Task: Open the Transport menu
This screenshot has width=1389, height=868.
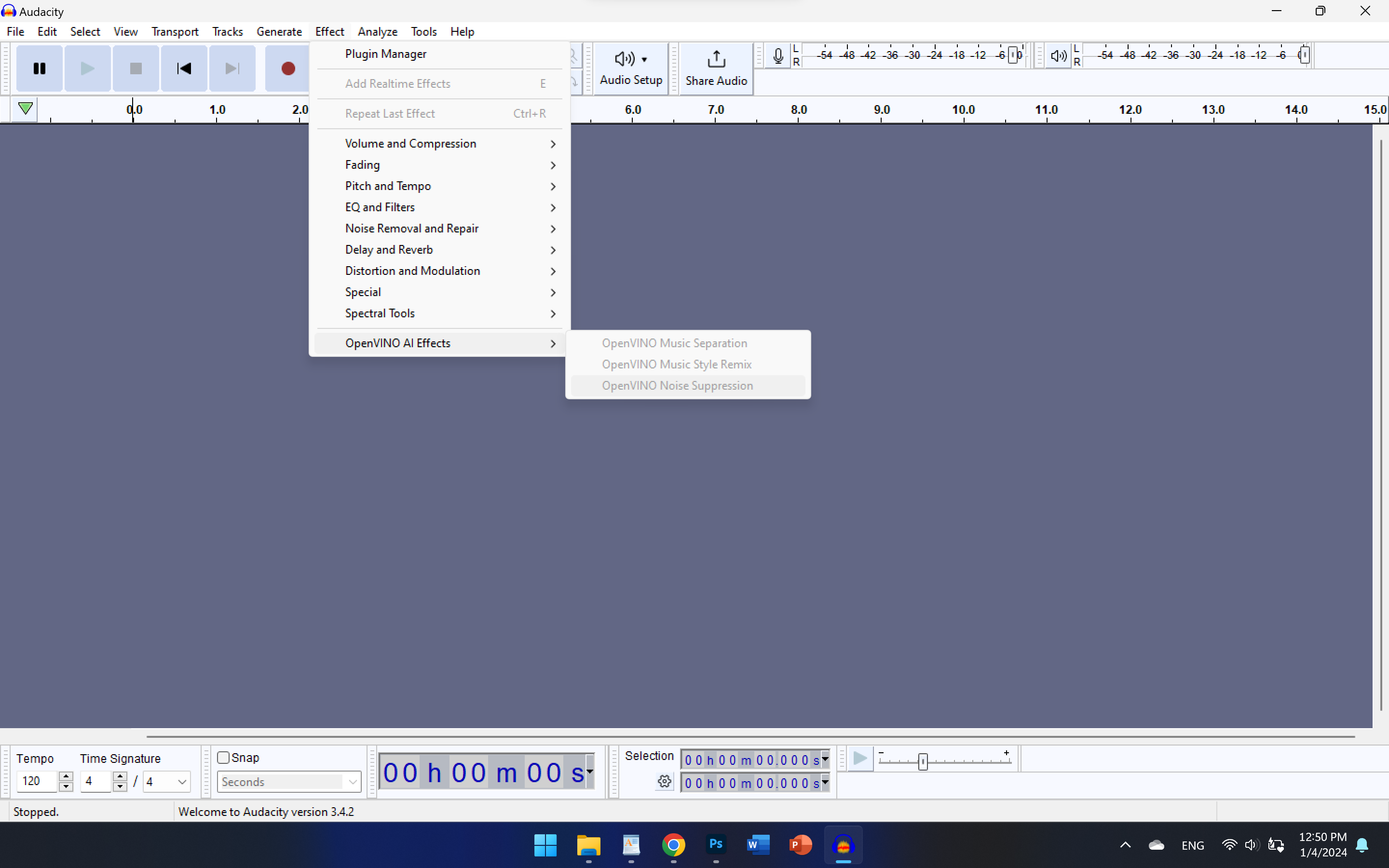Action: pyautogui.click(x=175, y=31)
